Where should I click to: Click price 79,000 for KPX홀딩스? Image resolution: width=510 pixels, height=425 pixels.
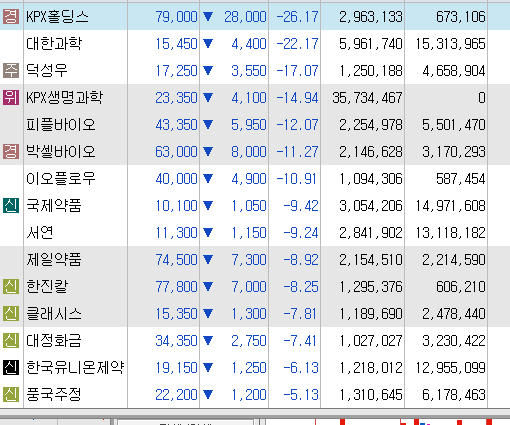click(177, 17)
